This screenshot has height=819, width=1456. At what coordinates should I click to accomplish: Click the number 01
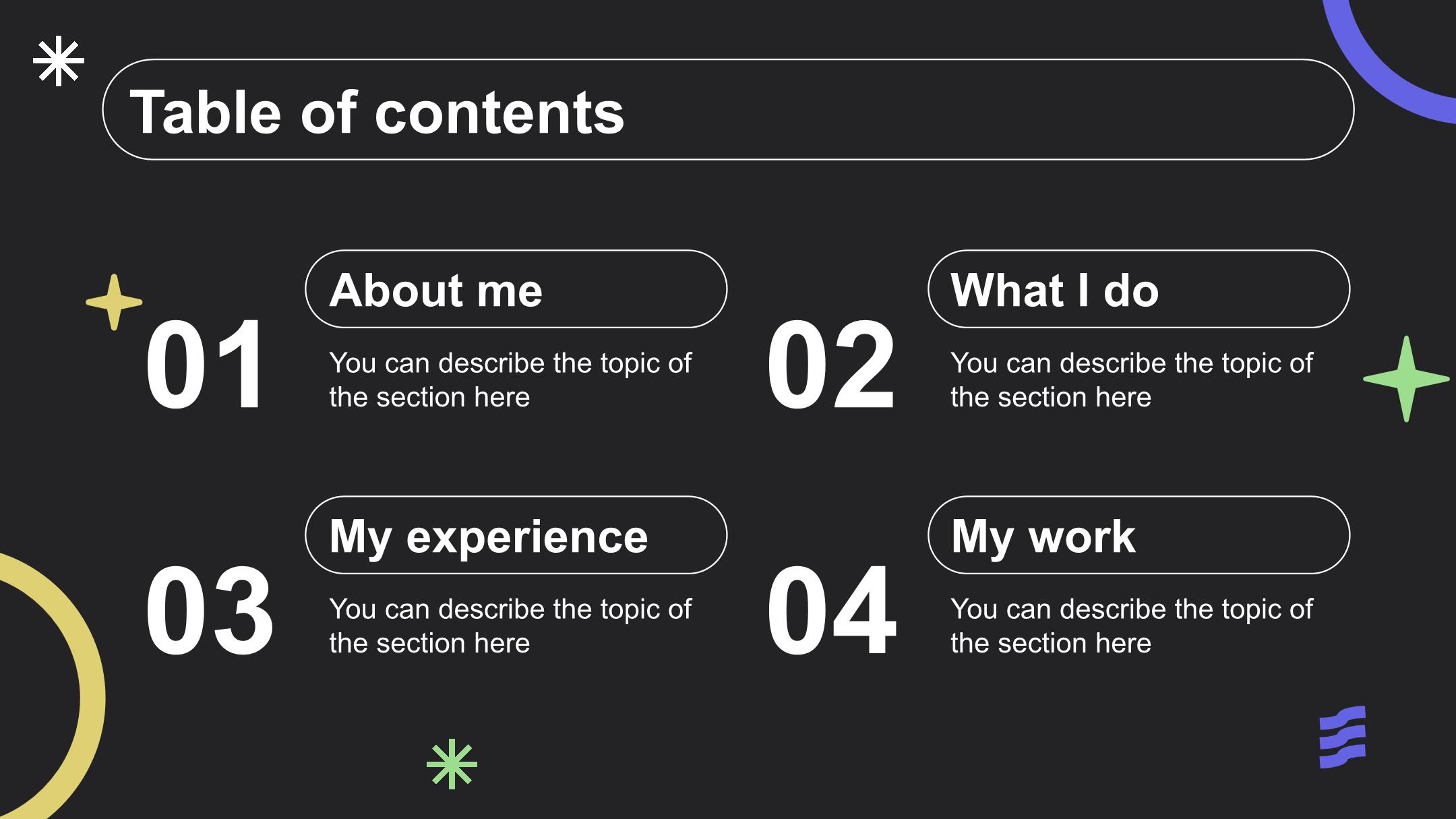tap(206, 365)
